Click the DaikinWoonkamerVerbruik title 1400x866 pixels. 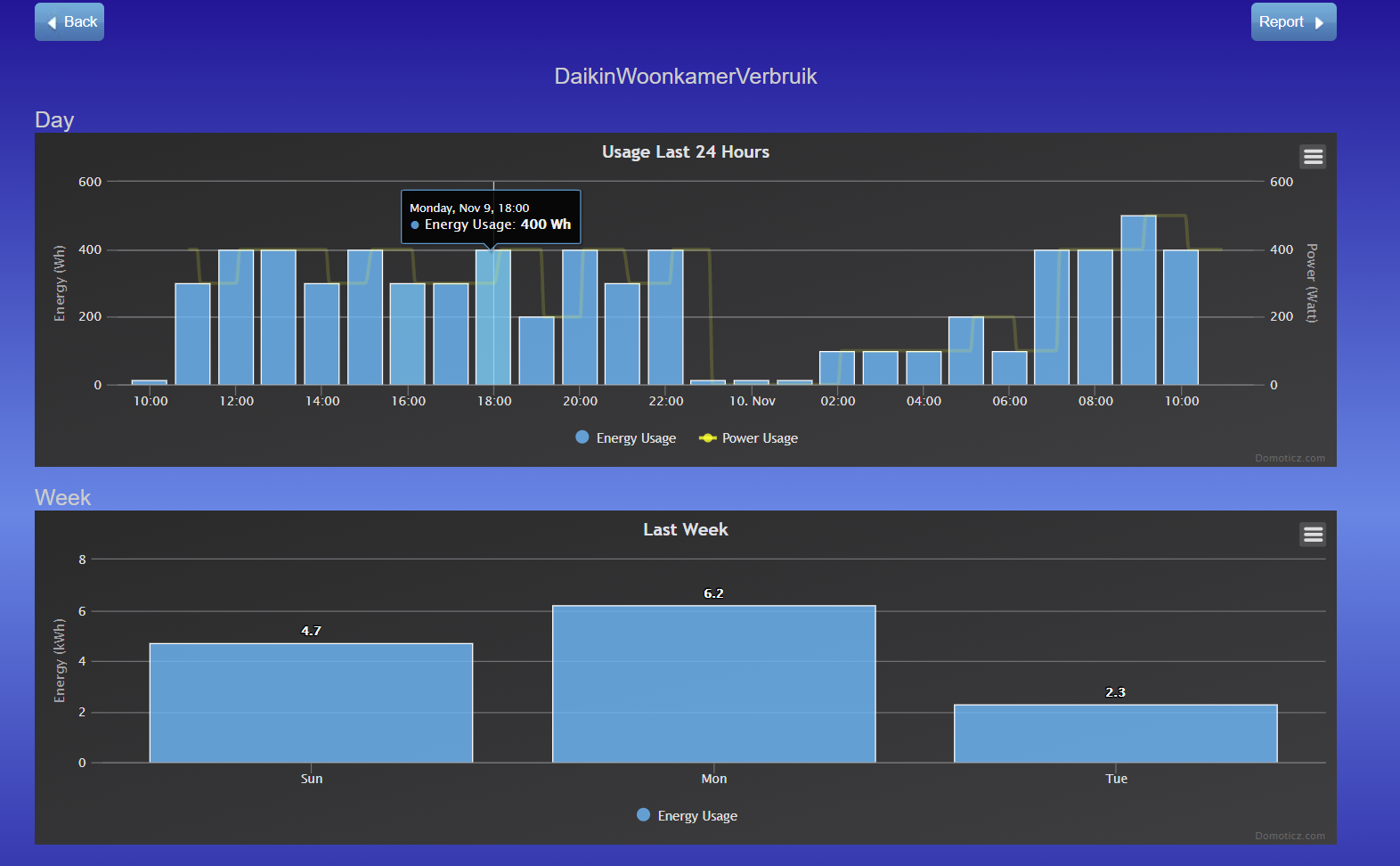pyautogui.click(x=686, y=77)
